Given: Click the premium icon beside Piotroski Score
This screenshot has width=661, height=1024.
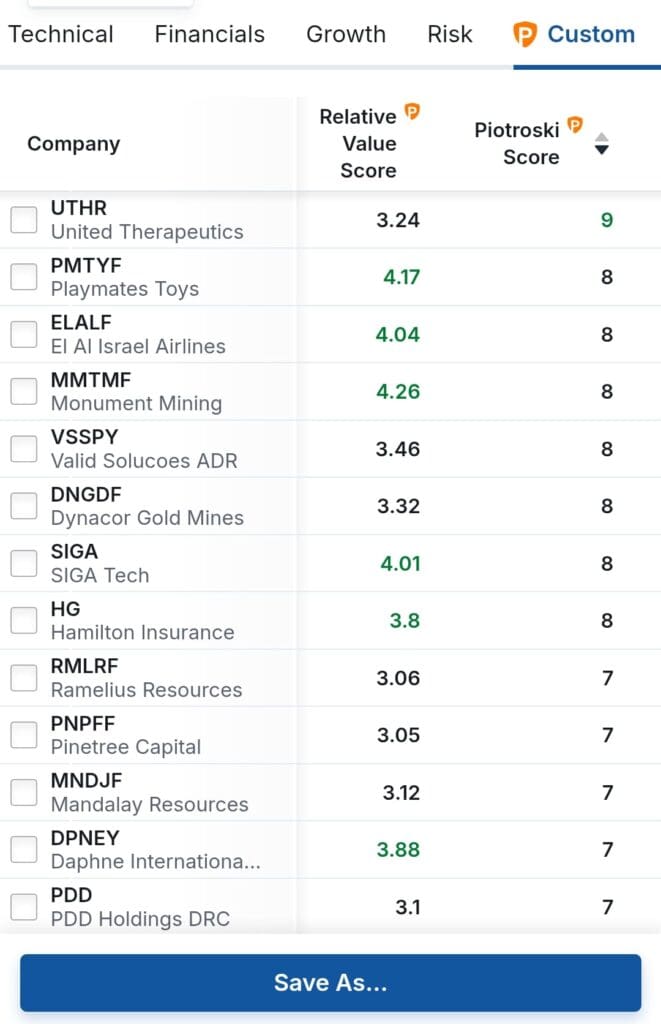Looking at the screenshot, I should tap(575, 125).
